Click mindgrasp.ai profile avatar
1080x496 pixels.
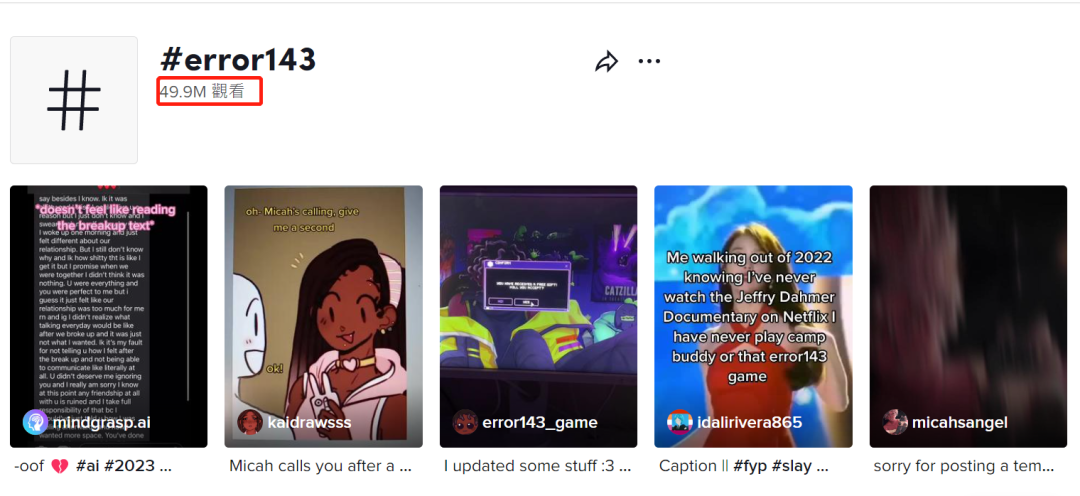point(35,422)
